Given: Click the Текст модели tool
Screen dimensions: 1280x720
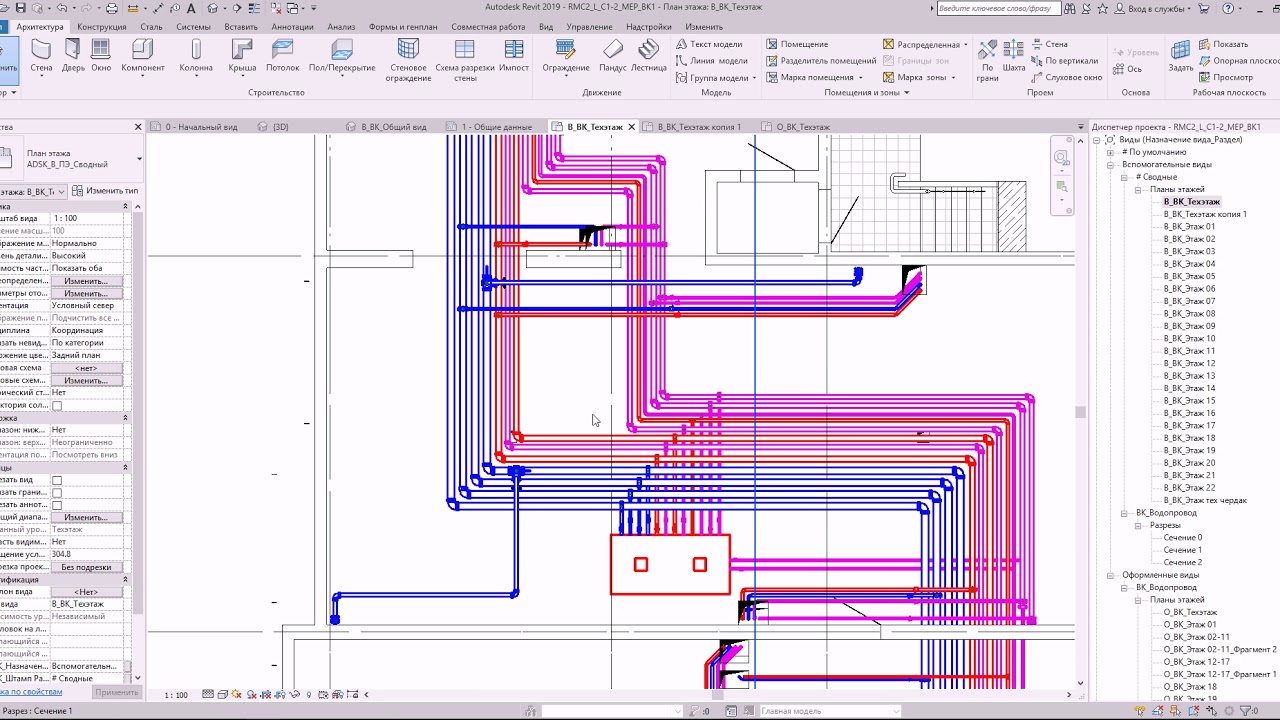Looking at the screenshot, I should pos(709,44).
